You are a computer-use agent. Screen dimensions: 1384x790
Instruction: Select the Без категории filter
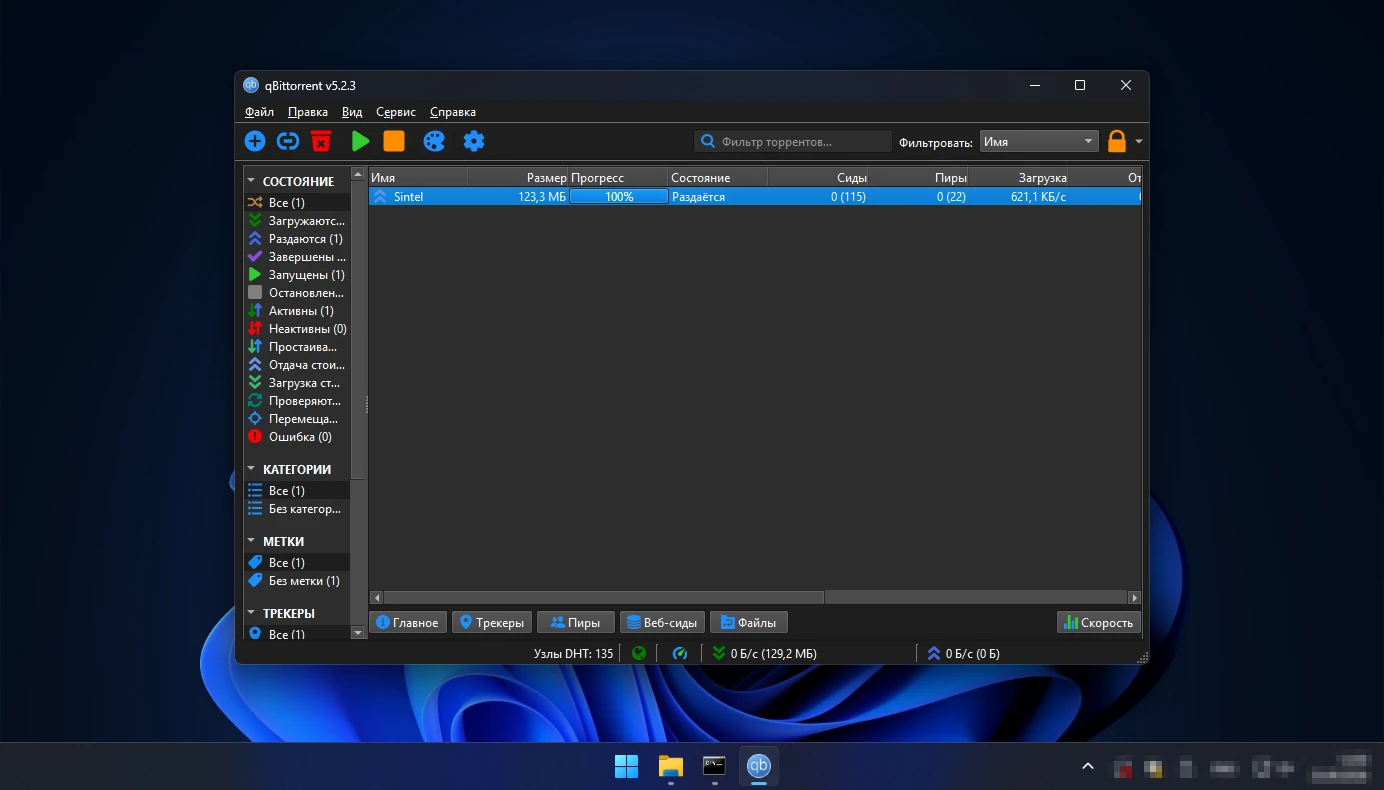[x=297, y=509]
